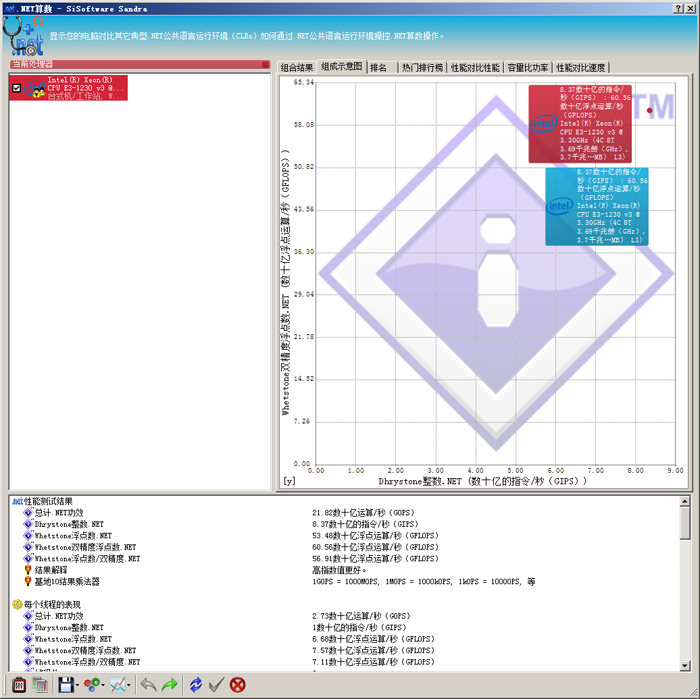Click the gray checkmark OK icon
The width and height of the screenshot is (700, 699).
pyautogui.click(x=217, y=685)
